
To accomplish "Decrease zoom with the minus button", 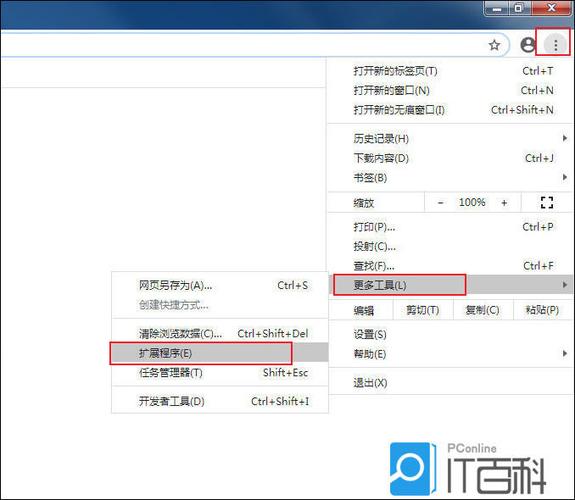I will click(441, 202).
